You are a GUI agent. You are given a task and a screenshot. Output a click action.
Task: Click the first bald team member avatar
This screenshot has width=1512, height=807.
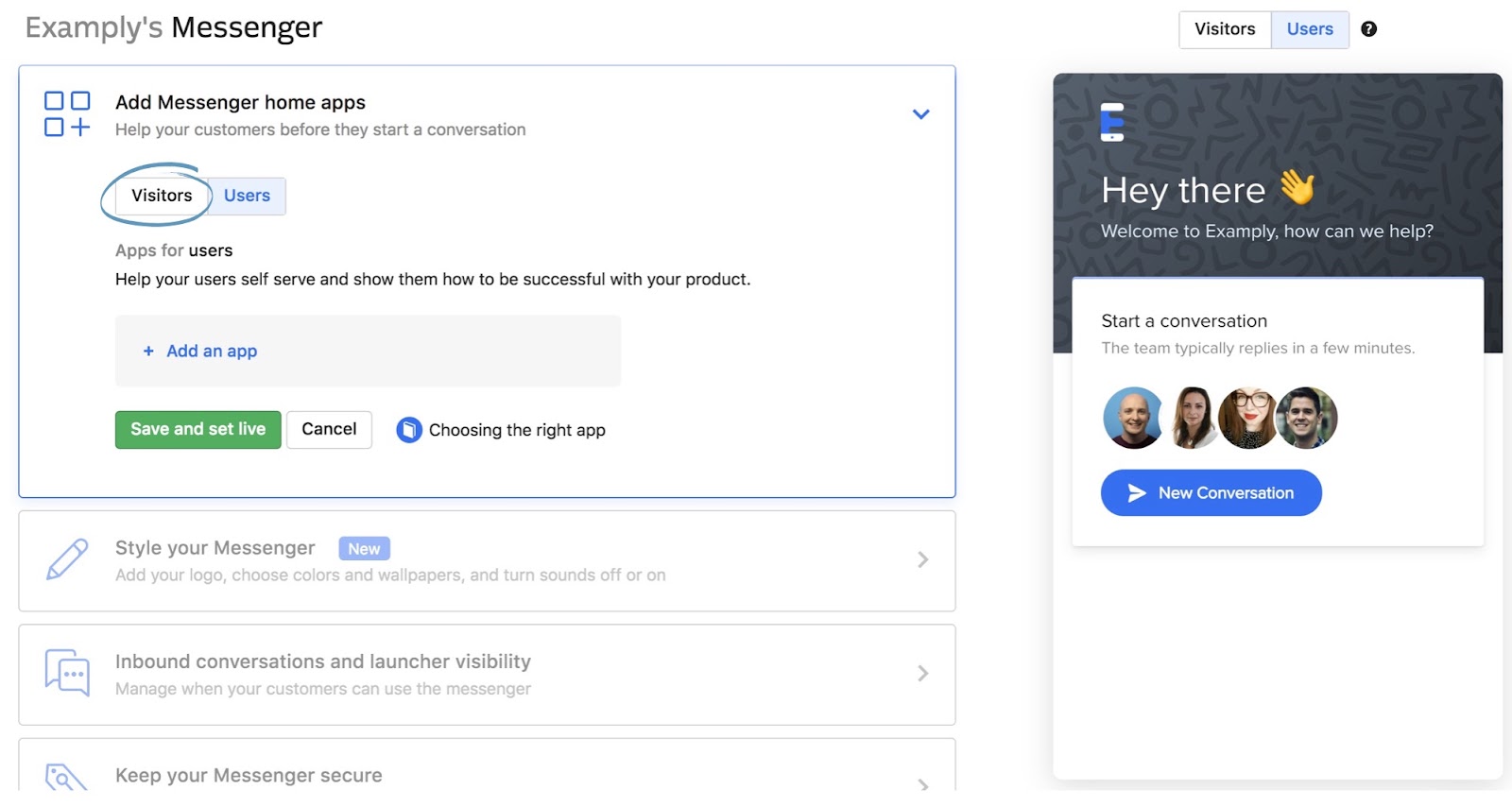pos(1133,418)
